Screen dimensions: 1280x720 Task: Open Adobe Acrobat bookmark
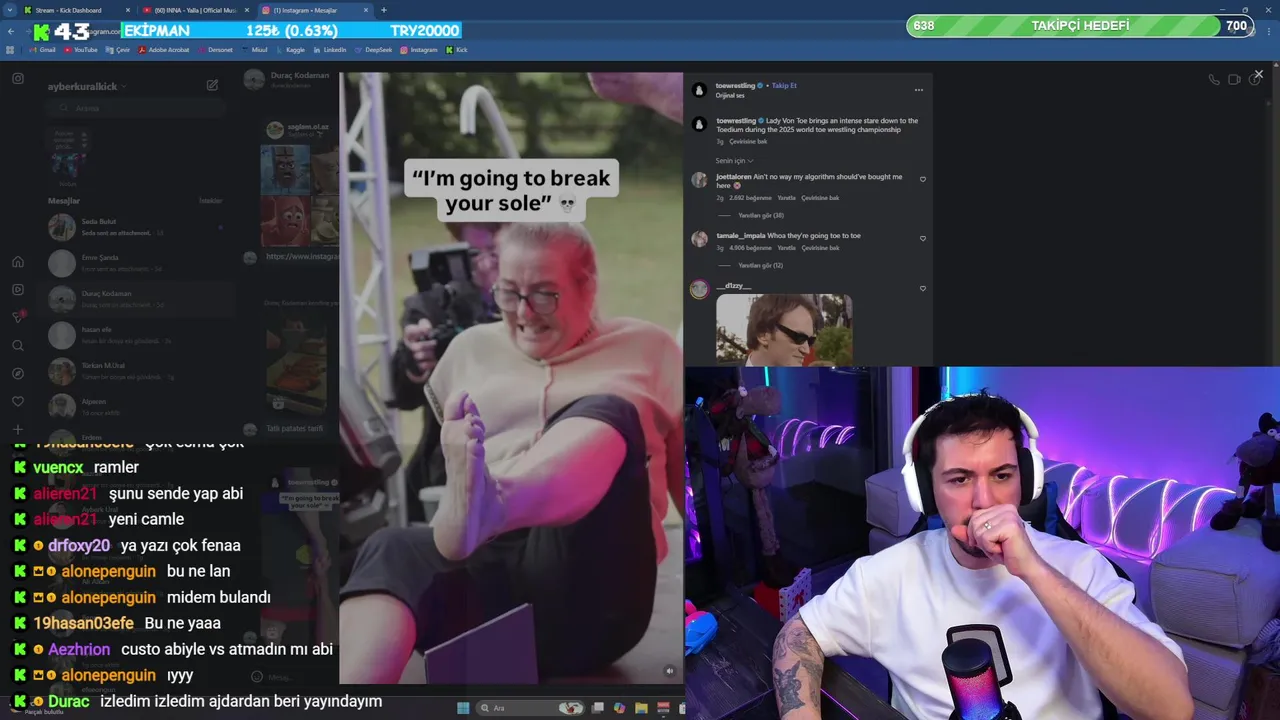tap(164, 49)
